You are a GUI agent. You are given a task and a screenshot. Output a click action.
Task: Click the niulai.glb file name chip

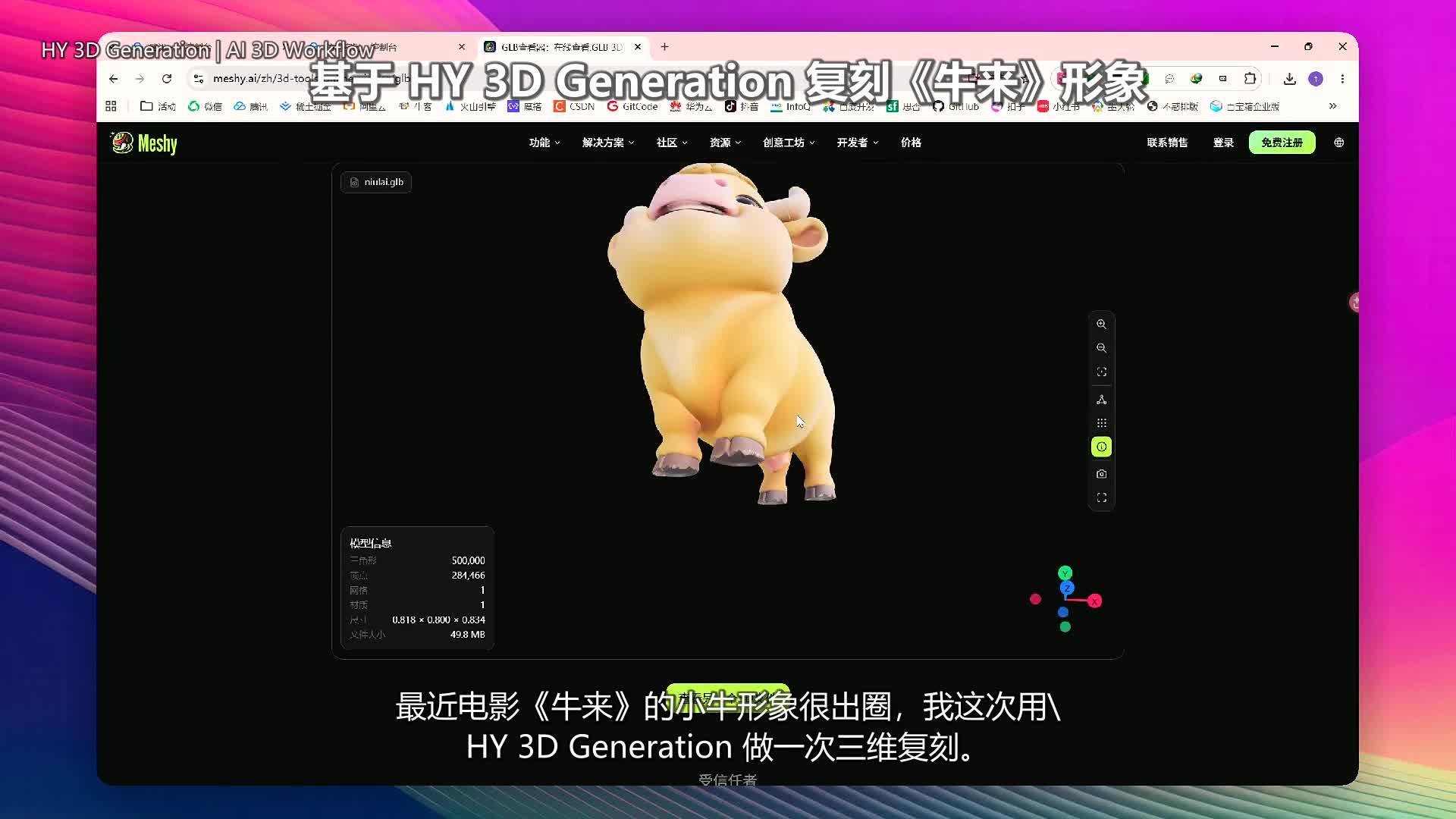[x=376, y=182]
